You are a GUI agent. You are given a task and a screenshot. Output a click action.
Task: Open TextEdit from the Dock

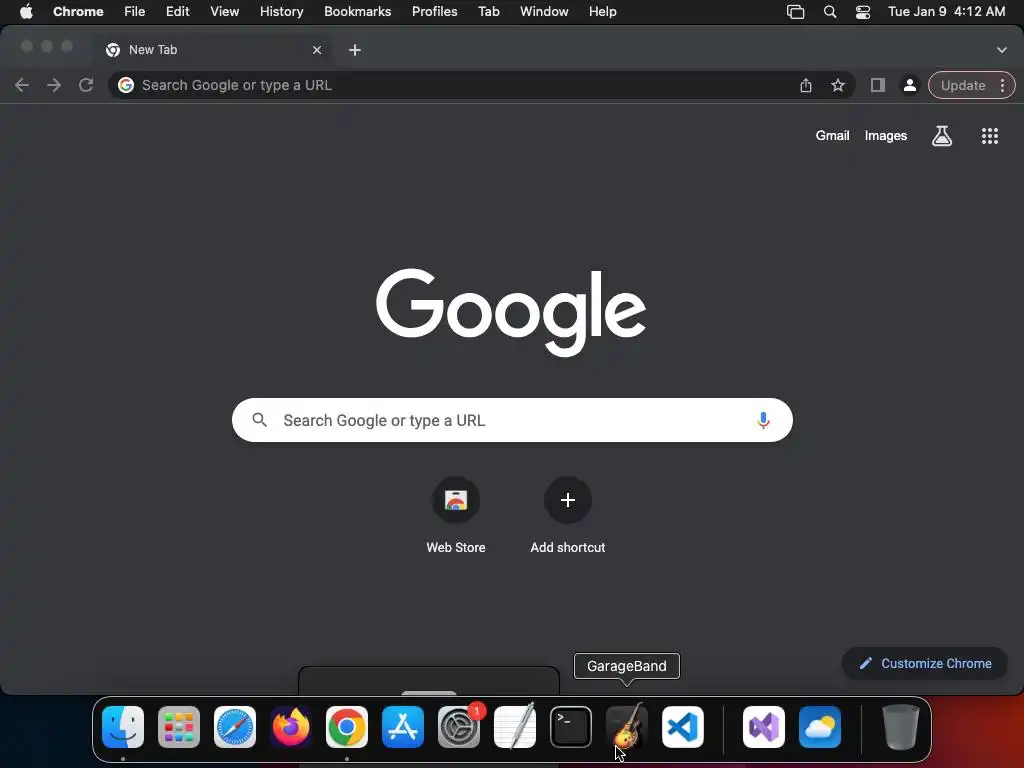(515, 727)
